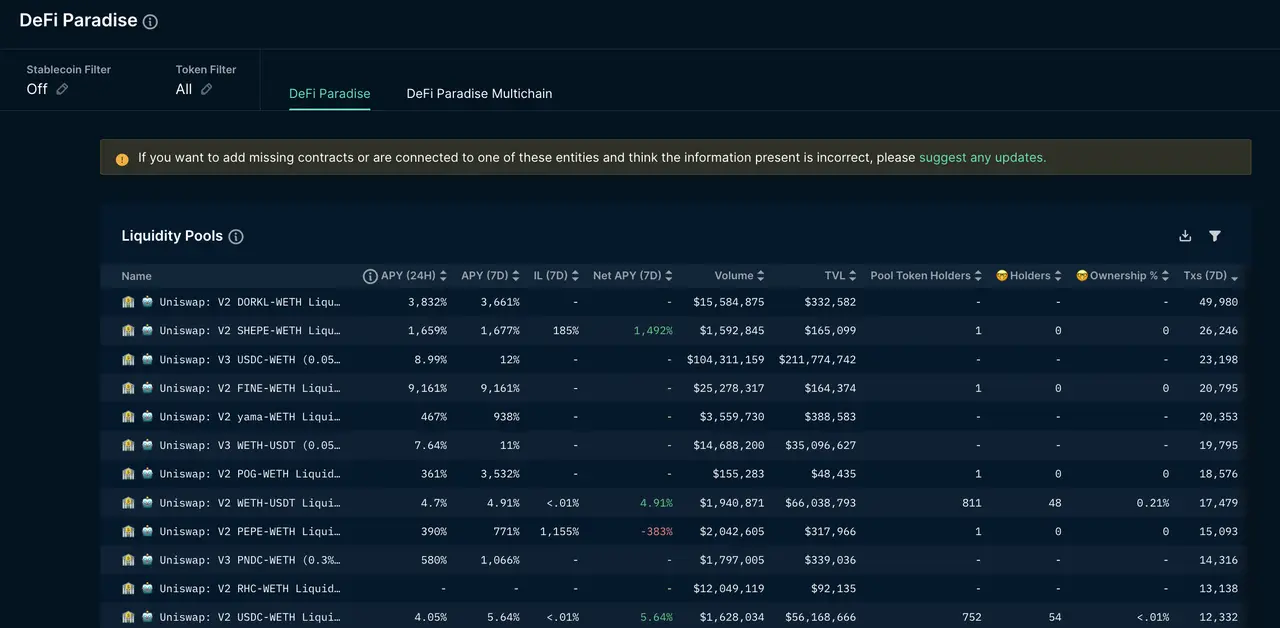Click the pencil icon for Stablecoin Filter
Viewport: 1280px width, 628px height.
[x=60, y=89]
